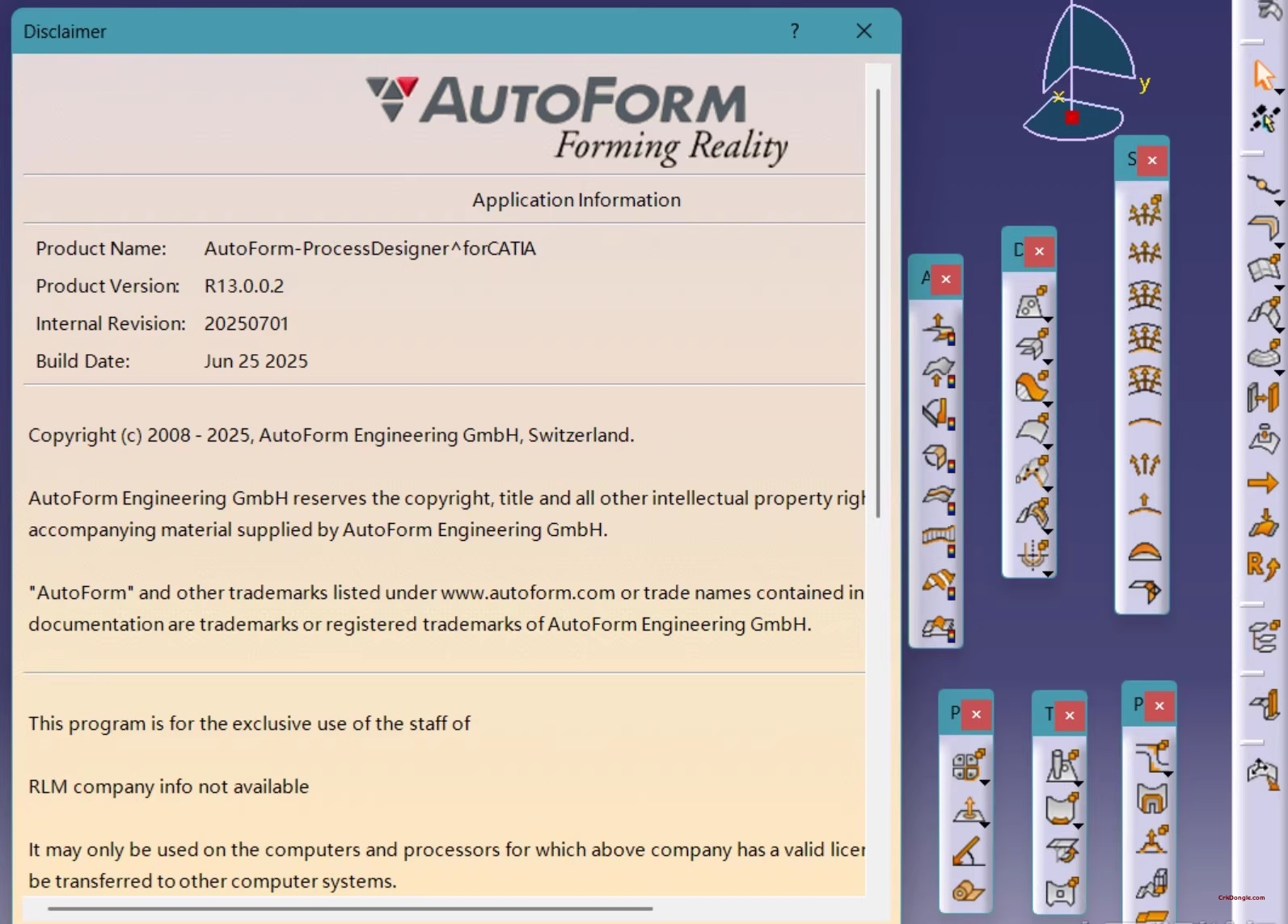Viewport: 1288px width, 924px height.
Task: Click the plate with orange wall icon
Action: pos(1265,705)
